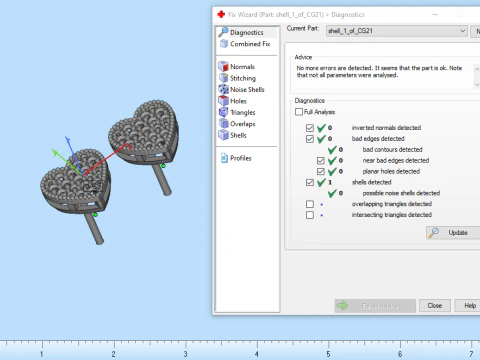Viewport: 480px width, 360px height.
Task: Click green check beside planar holes
Action: point(332,171)
